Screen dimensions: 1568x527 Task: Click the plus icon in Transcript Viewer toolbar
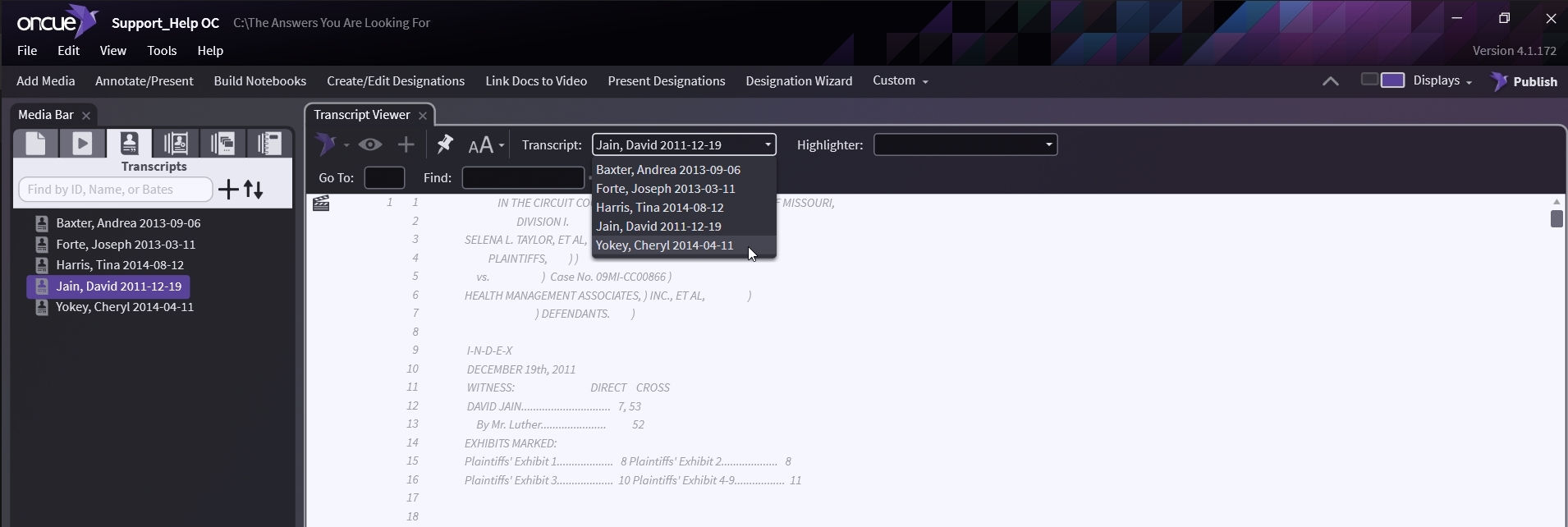[406, 145]
